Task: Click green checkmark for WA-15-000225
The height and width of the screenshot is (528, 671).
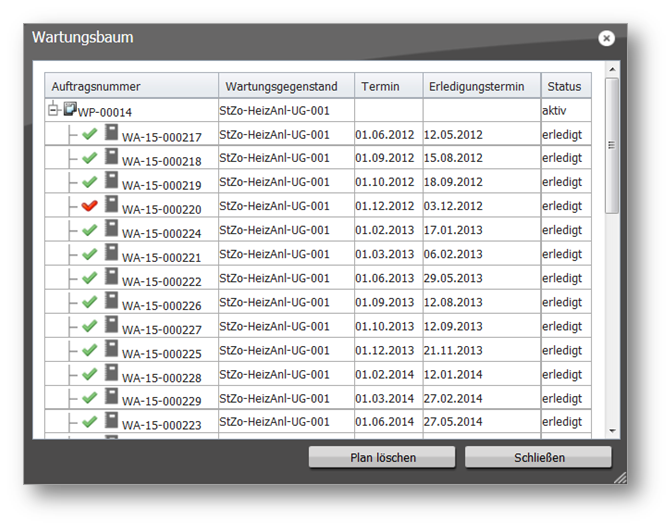Action: 89,350
